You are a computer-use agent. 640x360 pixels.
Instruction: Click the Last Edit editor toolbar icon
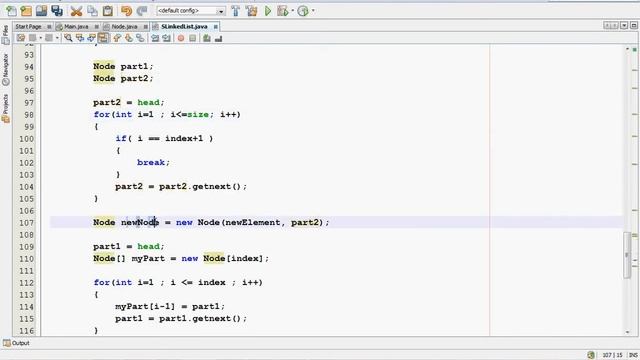(21, 38)
